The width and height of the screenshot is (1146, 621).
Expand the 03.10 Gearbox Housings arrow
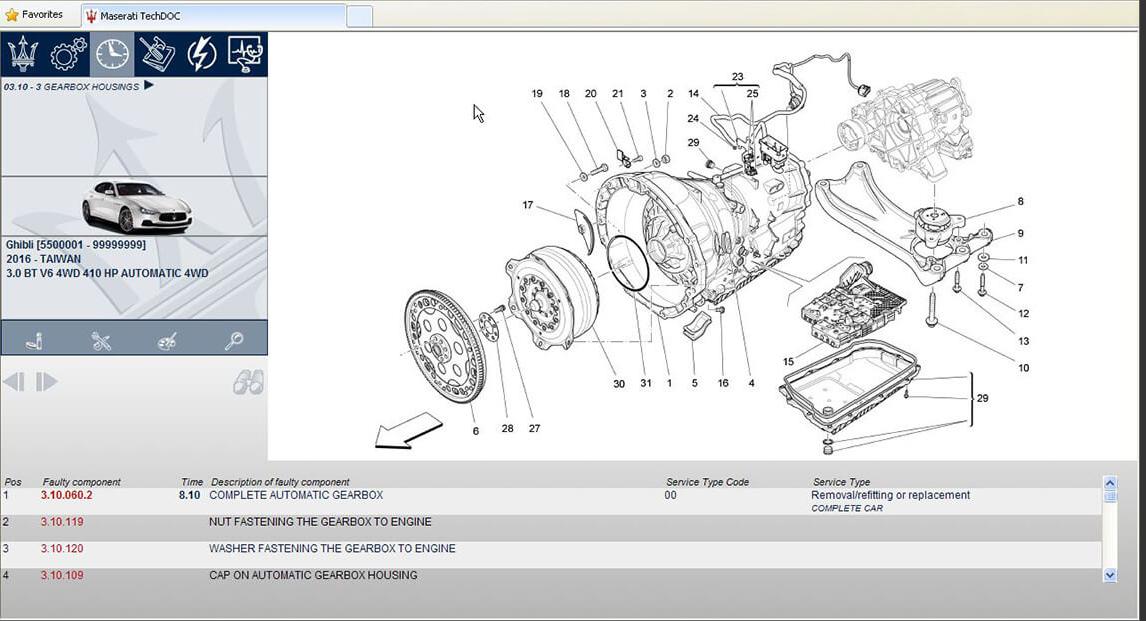pyautogui.click(x=149, y=86)
